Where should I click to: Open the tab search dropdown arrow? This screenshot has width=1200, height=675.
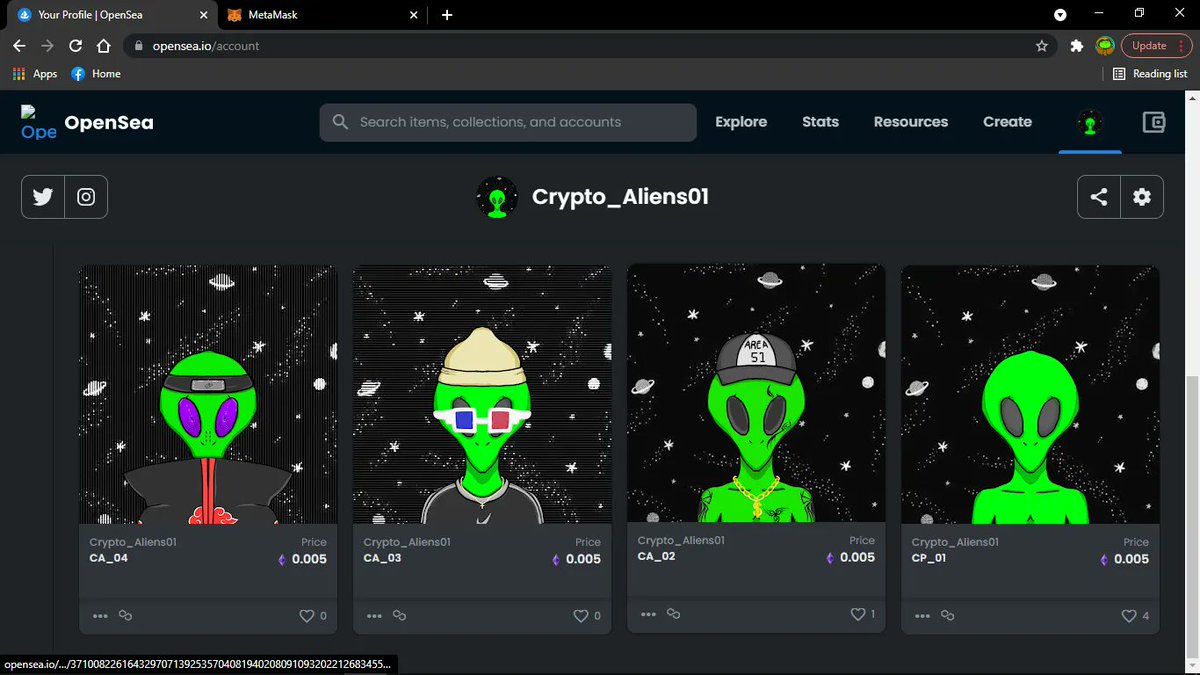[1060, 15]
